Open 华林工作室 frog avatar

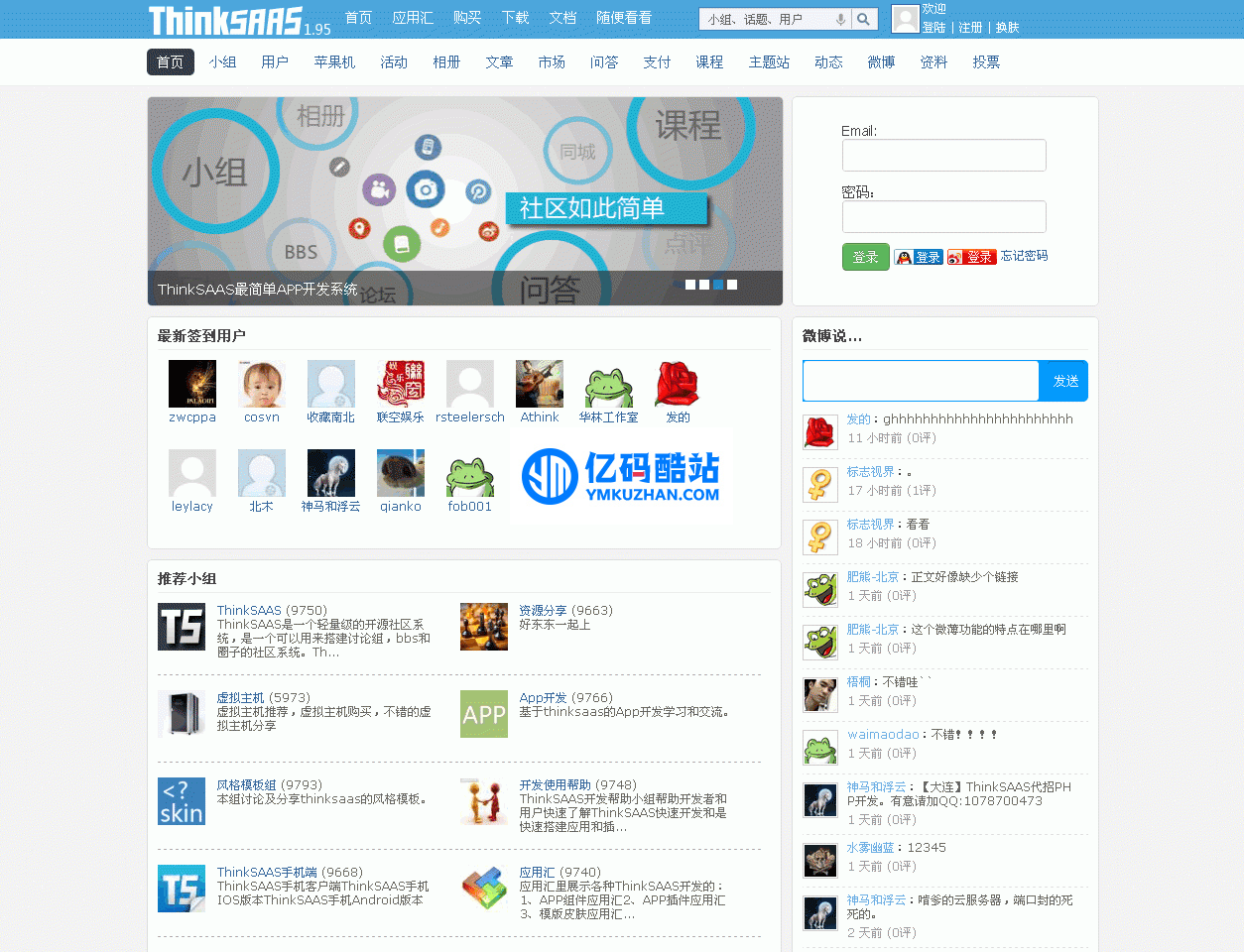click(609, 384)
